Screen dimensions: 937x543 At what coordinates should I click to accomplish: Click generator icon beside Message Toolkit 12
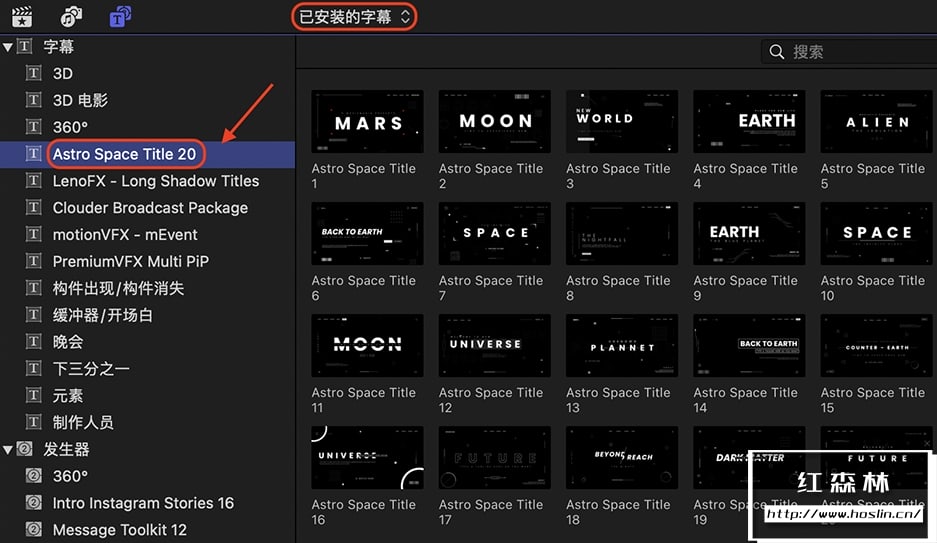[33, 529]
